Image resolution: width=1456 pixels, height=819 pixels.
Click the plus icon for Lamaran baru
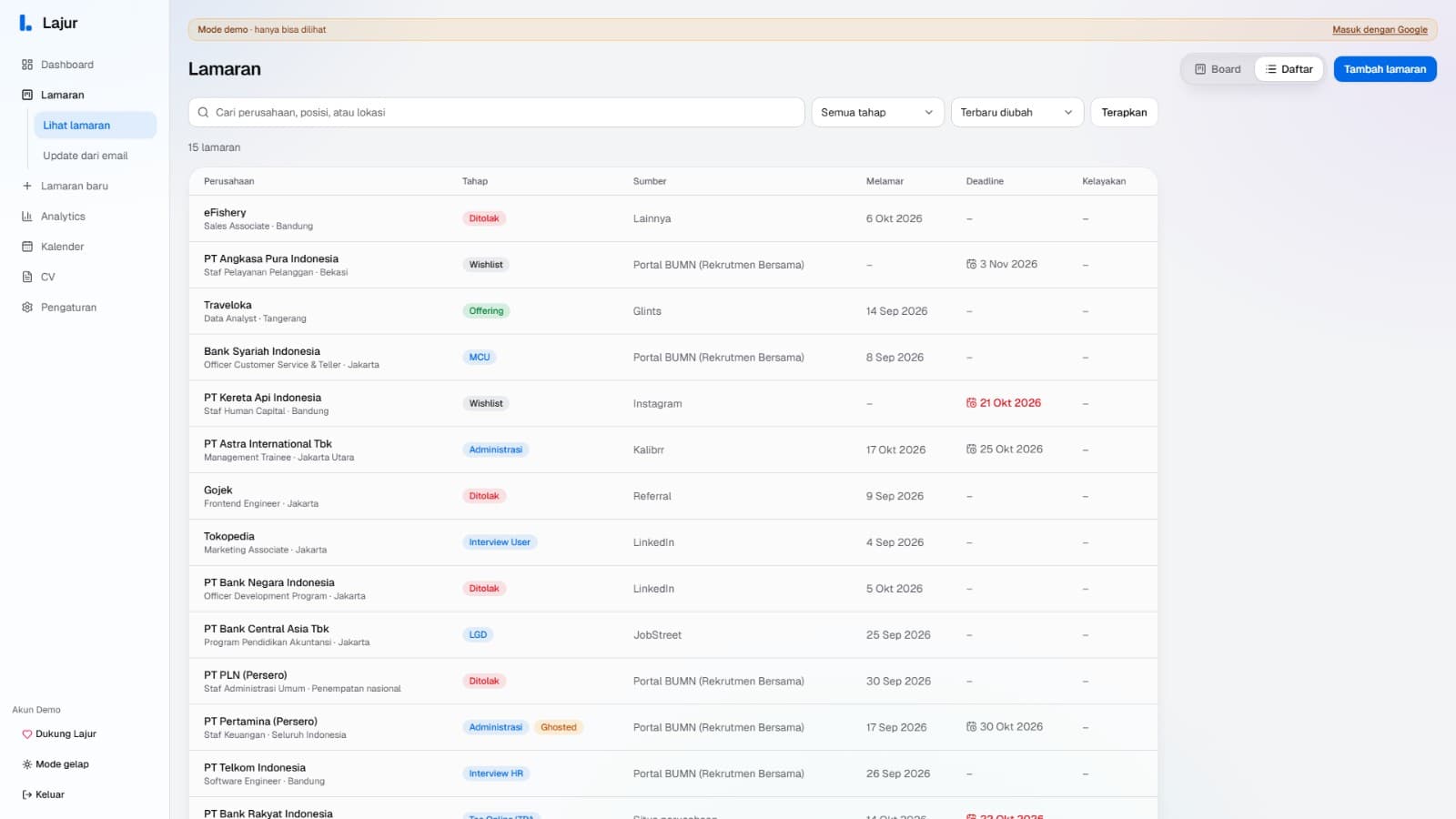(x=27, y=186)
